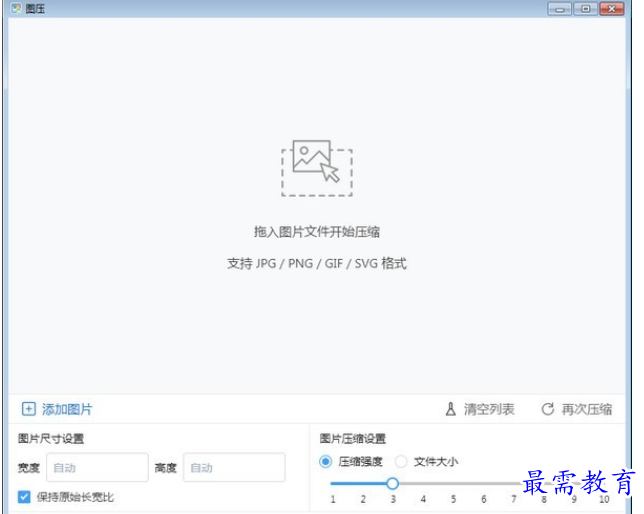The height and width of the screenshot is (514, 644).
Task: Click the compression slider handle at 3
Action: tap(392, 483)
